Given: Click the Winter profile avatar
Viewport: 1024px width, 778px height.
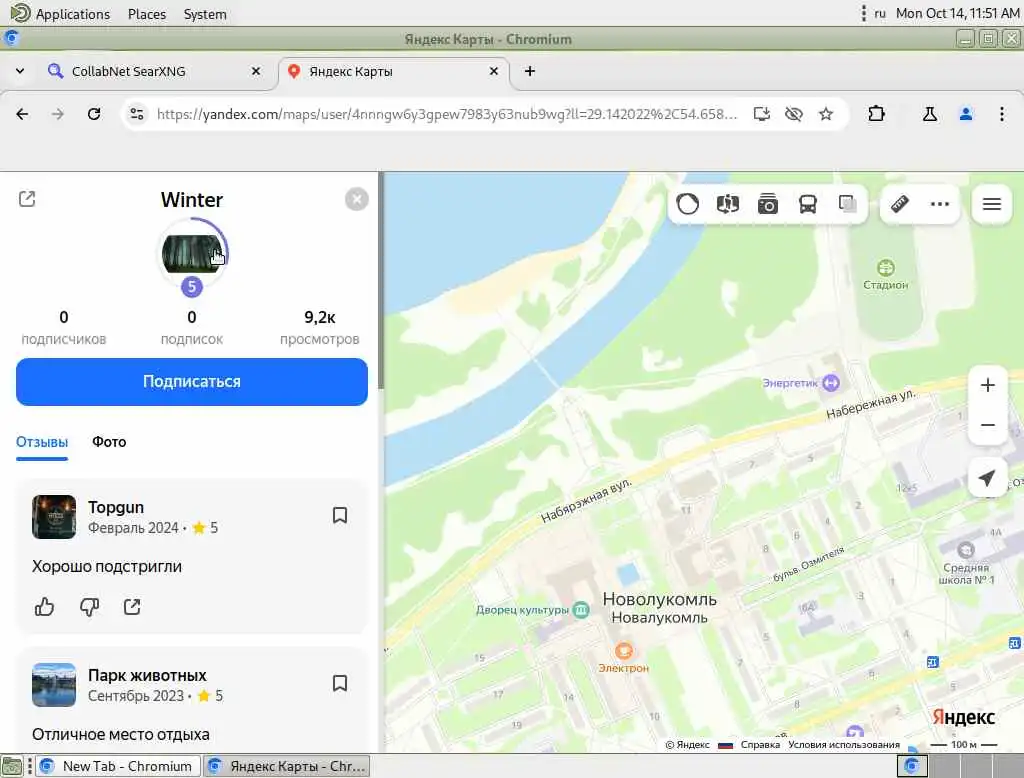Looking at the screenshot, I should pos(192,254).
